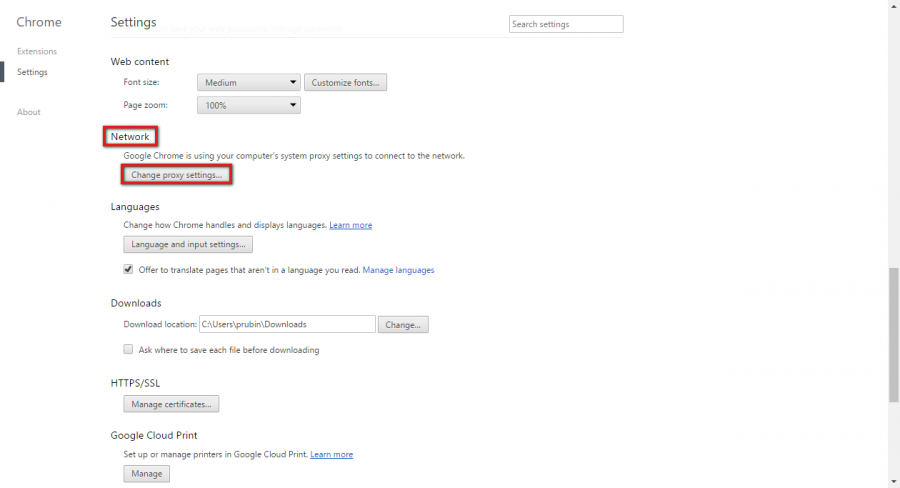The image size is (900, 488).
Task: Click the Page zoom label
Action: click(x=145, y=105)
